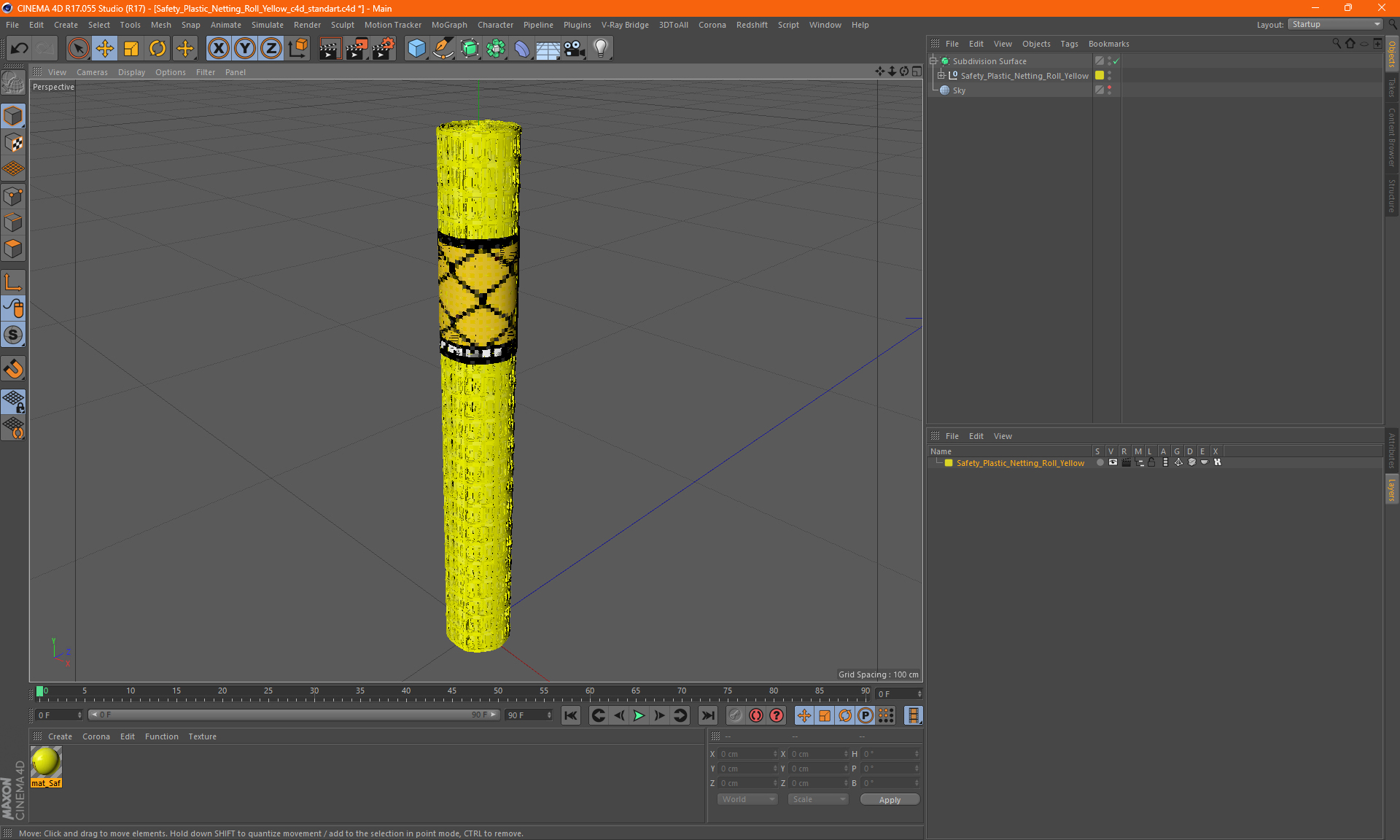Click the Undo arrow icon
Viewport: 1400px width, 840px height.
coord(20,49)
